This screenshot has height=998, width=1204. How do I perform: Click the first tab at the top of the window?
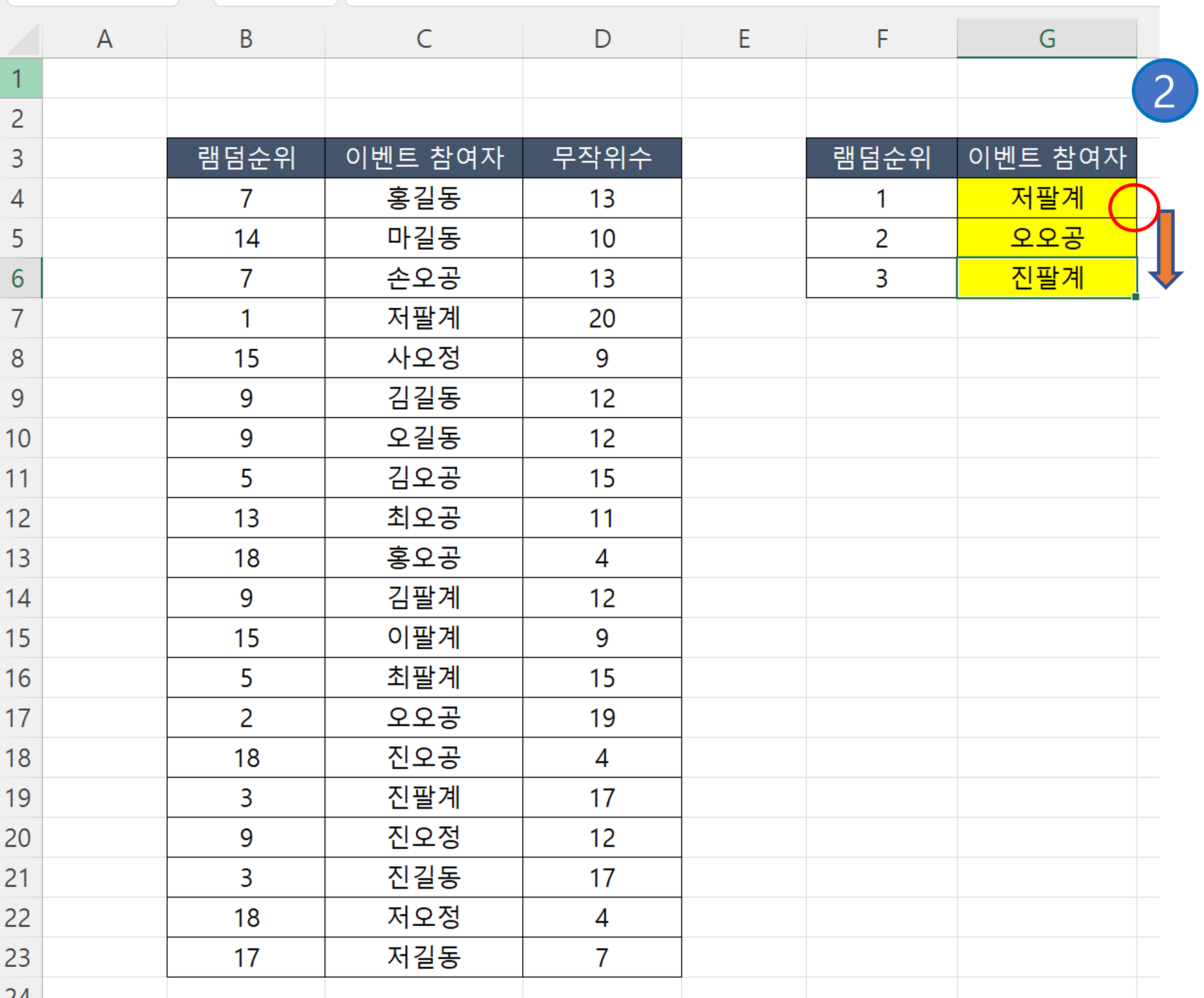pyautogui.click(x=94, y=3)
